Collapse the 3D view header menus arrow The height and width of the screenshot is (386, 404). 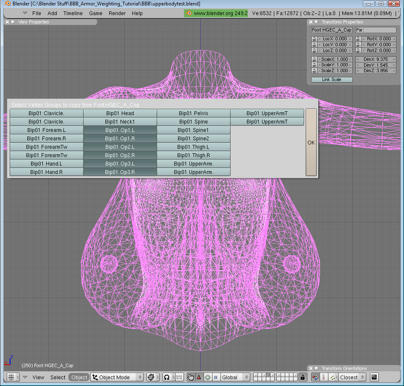coord(24,377)
